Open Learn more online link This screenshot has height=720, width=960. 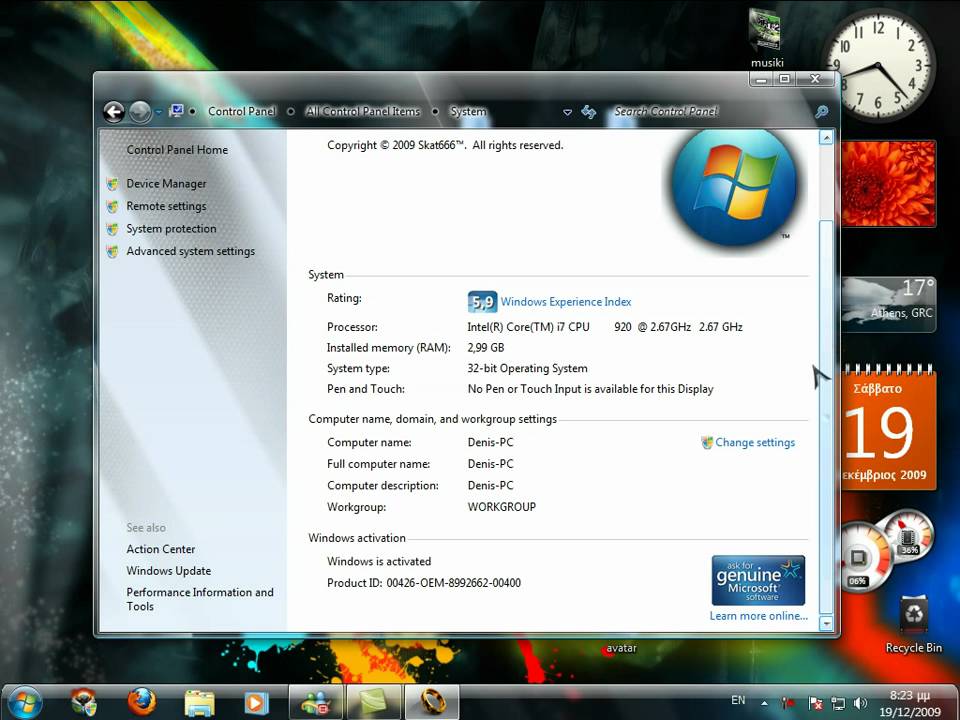click(759, 616)
